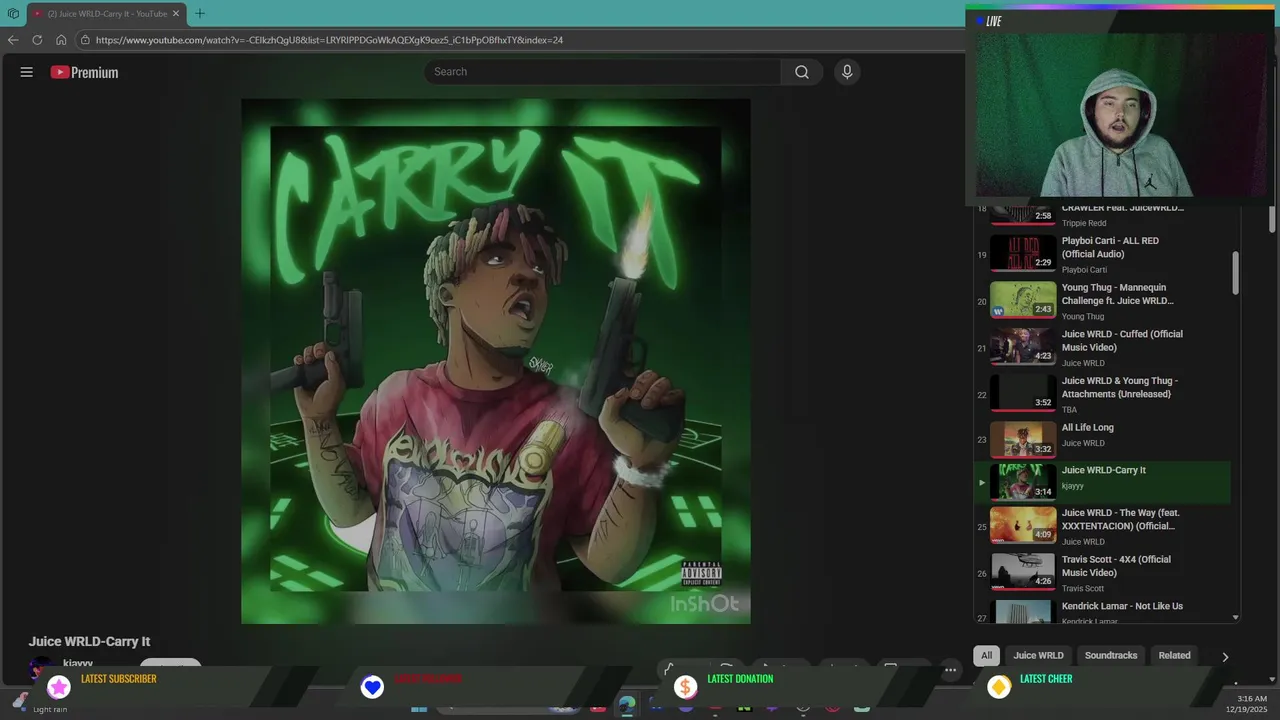This screenshot has height=720, width=1280.
Task: Open Attachments (Unreleased) thumbnail
Action: pos(1023,393)
